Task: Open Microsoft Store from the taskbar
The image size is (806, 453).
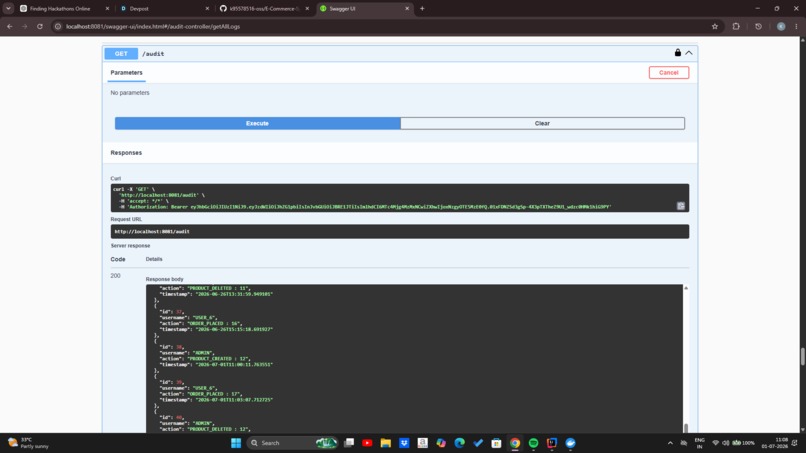Action: tap(496, 443)
